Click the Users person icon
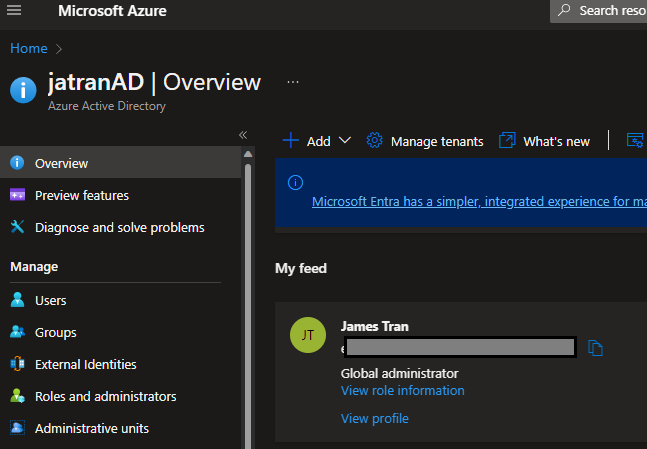Viewport: 647px width, 449px height. coord(17,300)
